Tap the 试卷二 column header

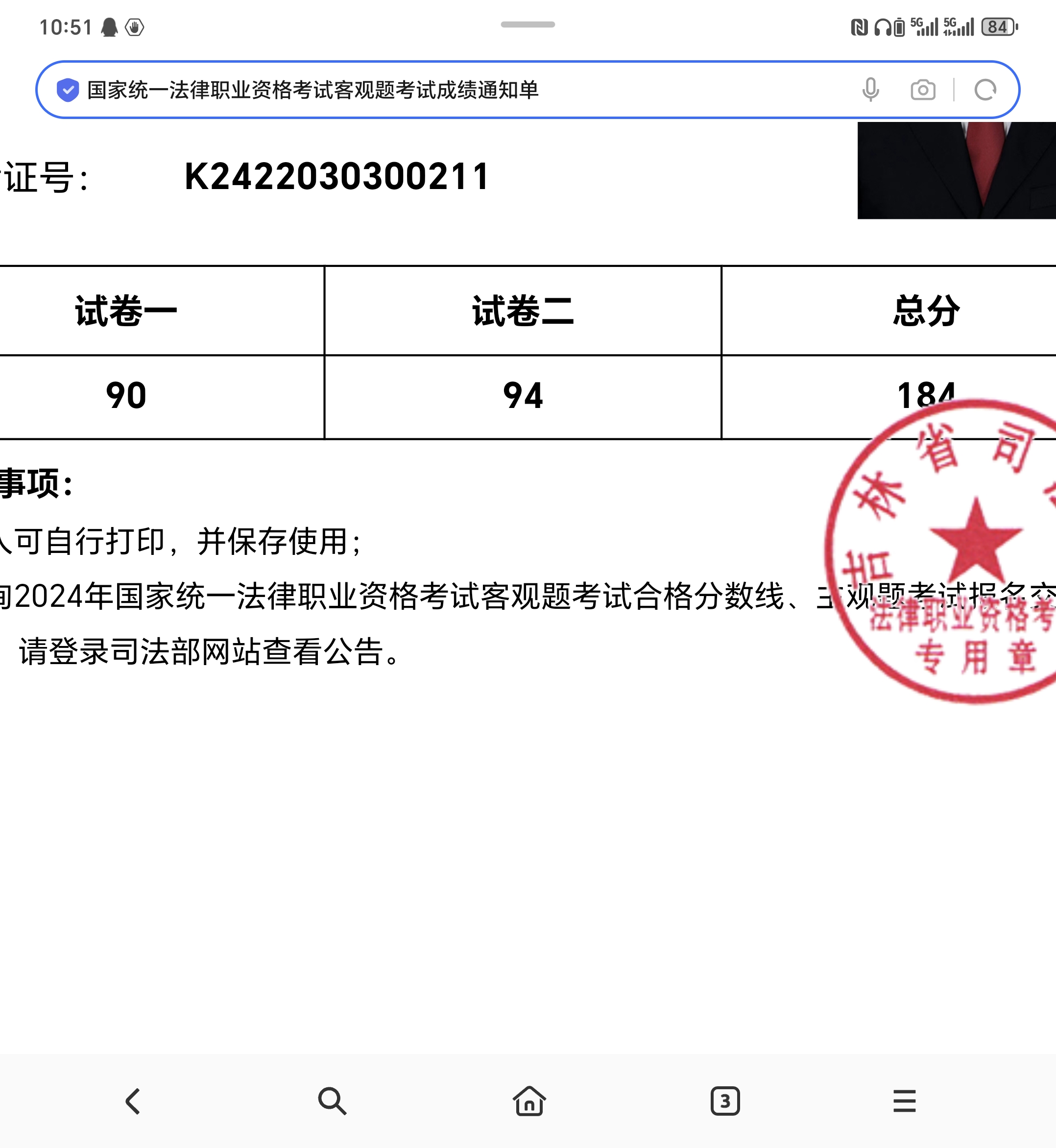click(x=523, y=311)
